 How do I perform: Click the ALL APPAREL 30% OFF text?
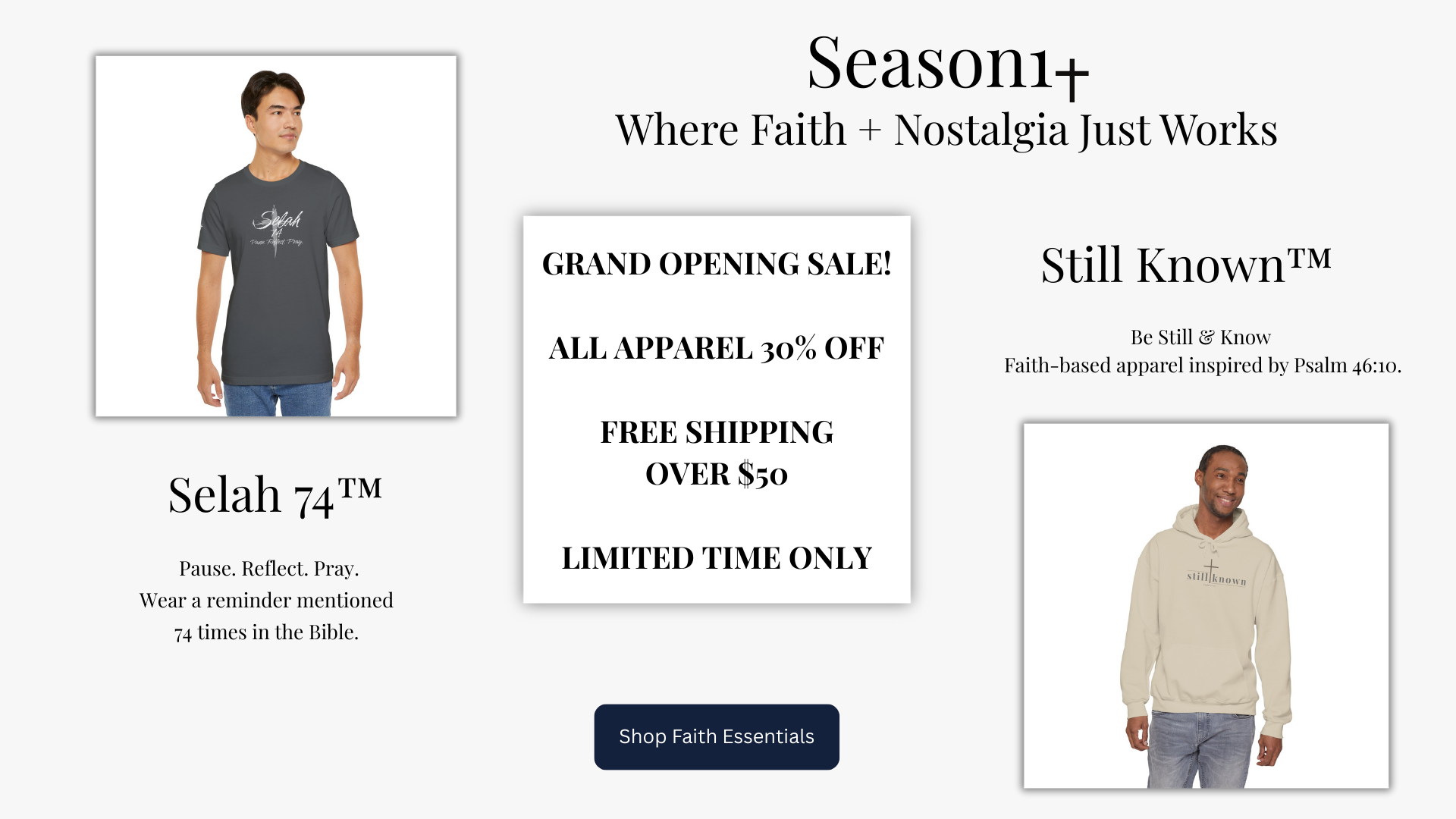coord(717,348)
